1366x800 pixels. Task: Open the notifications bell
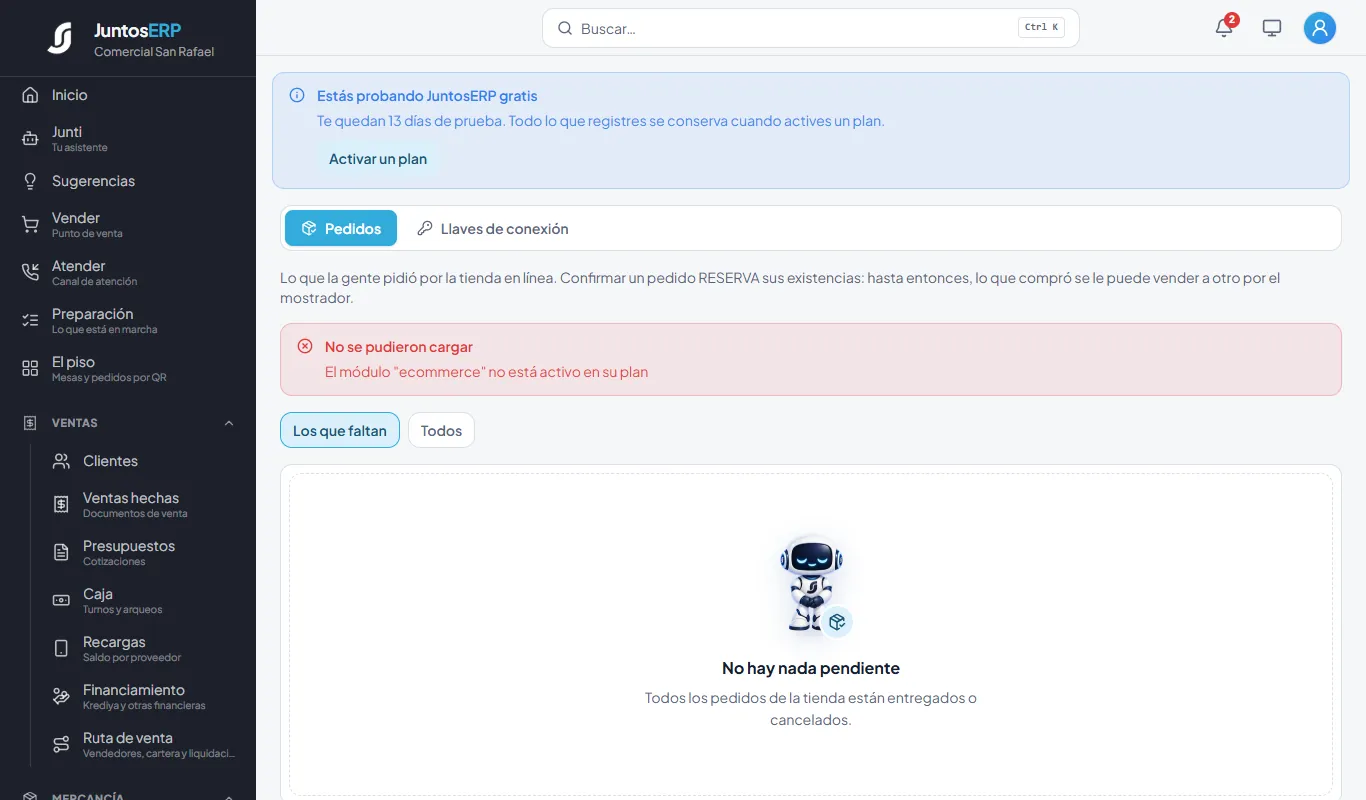click(x=1224, y=28)
